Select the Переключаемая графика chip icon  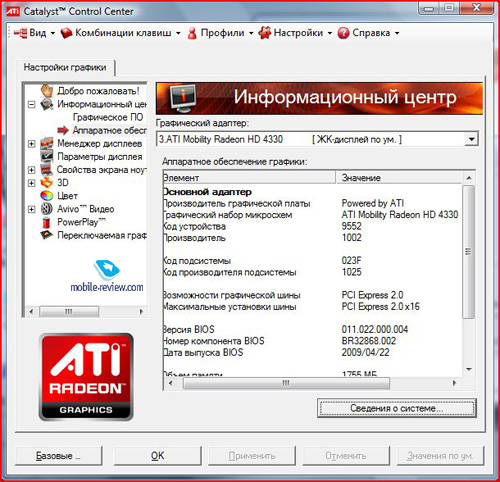47,235
